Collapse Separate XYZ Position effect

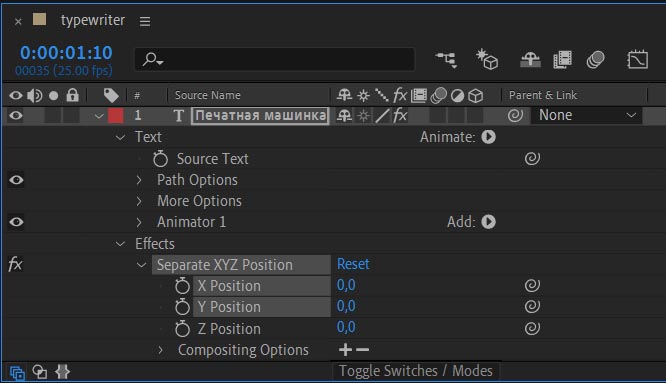(141, 265)
